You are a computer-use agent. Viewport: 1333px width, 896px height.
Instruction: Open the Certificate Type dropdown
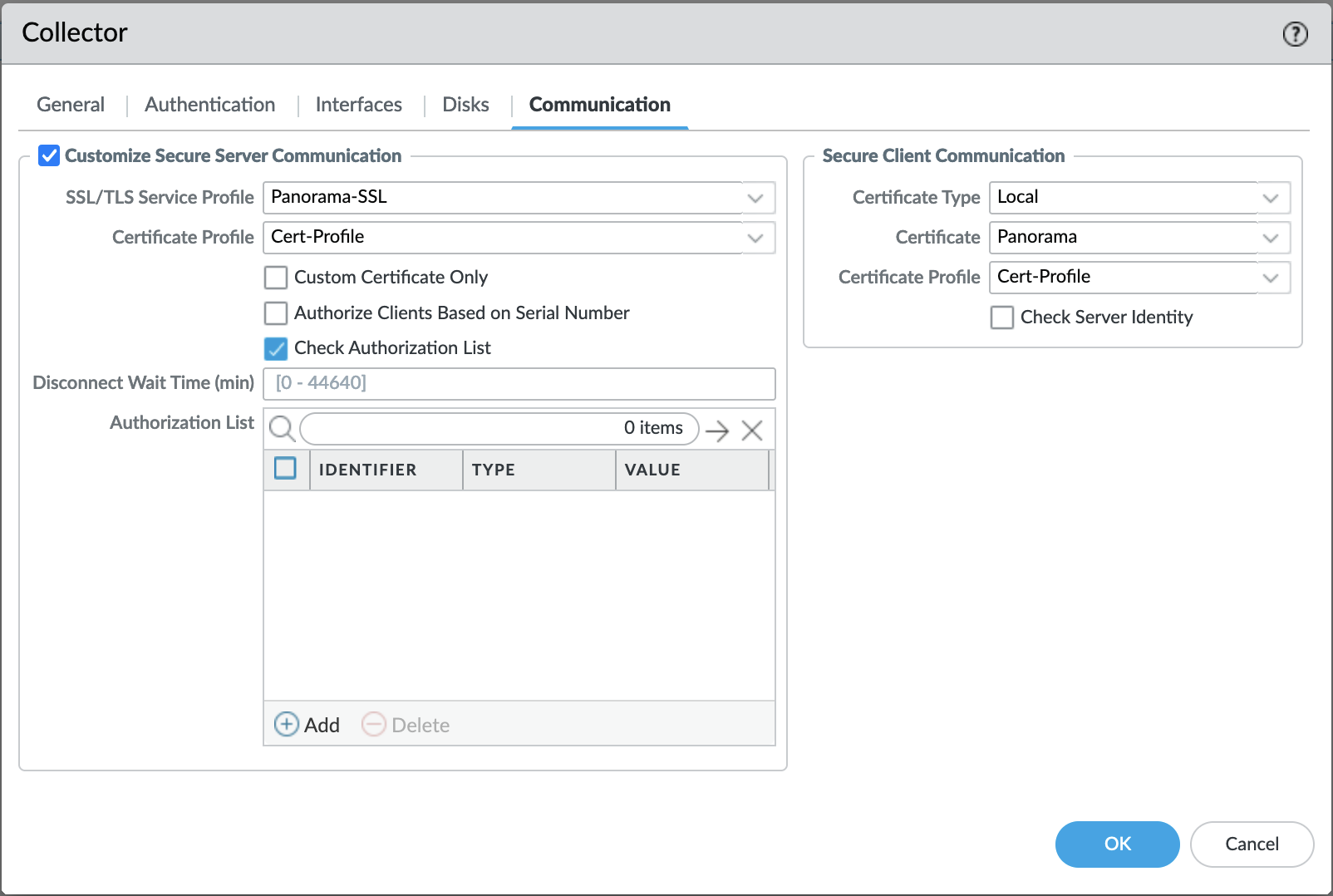(1270, 197)
